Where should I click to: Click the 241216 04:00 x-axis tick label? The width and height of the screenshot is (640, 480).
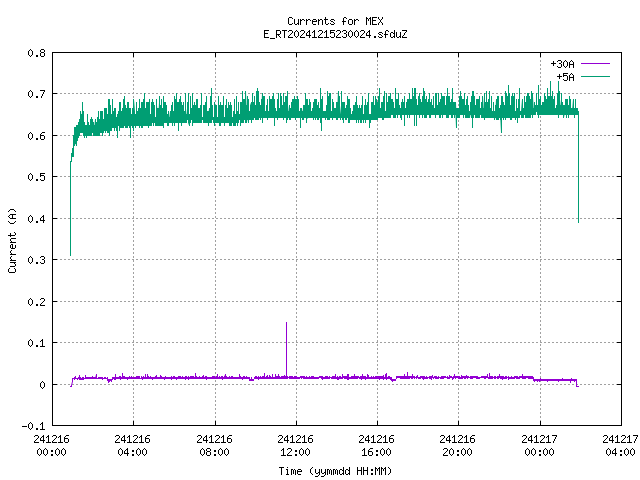tap(133, 446)
